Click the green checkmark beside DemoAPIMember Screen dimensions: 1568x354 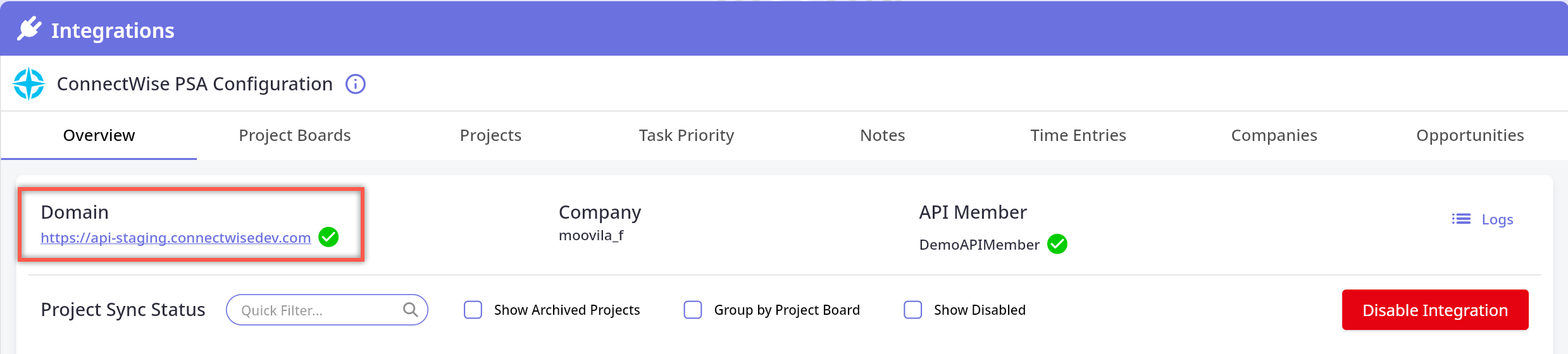click(1057, 244)
